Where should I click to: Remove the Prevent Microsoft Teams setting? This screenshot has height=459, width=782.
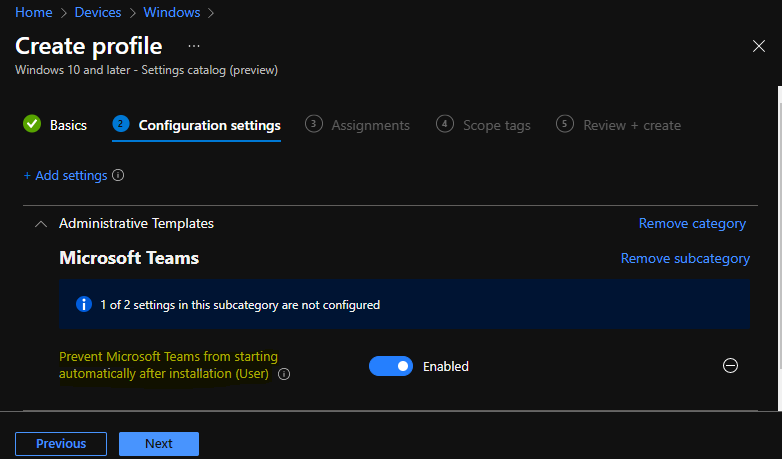click(x=730, y=366)
